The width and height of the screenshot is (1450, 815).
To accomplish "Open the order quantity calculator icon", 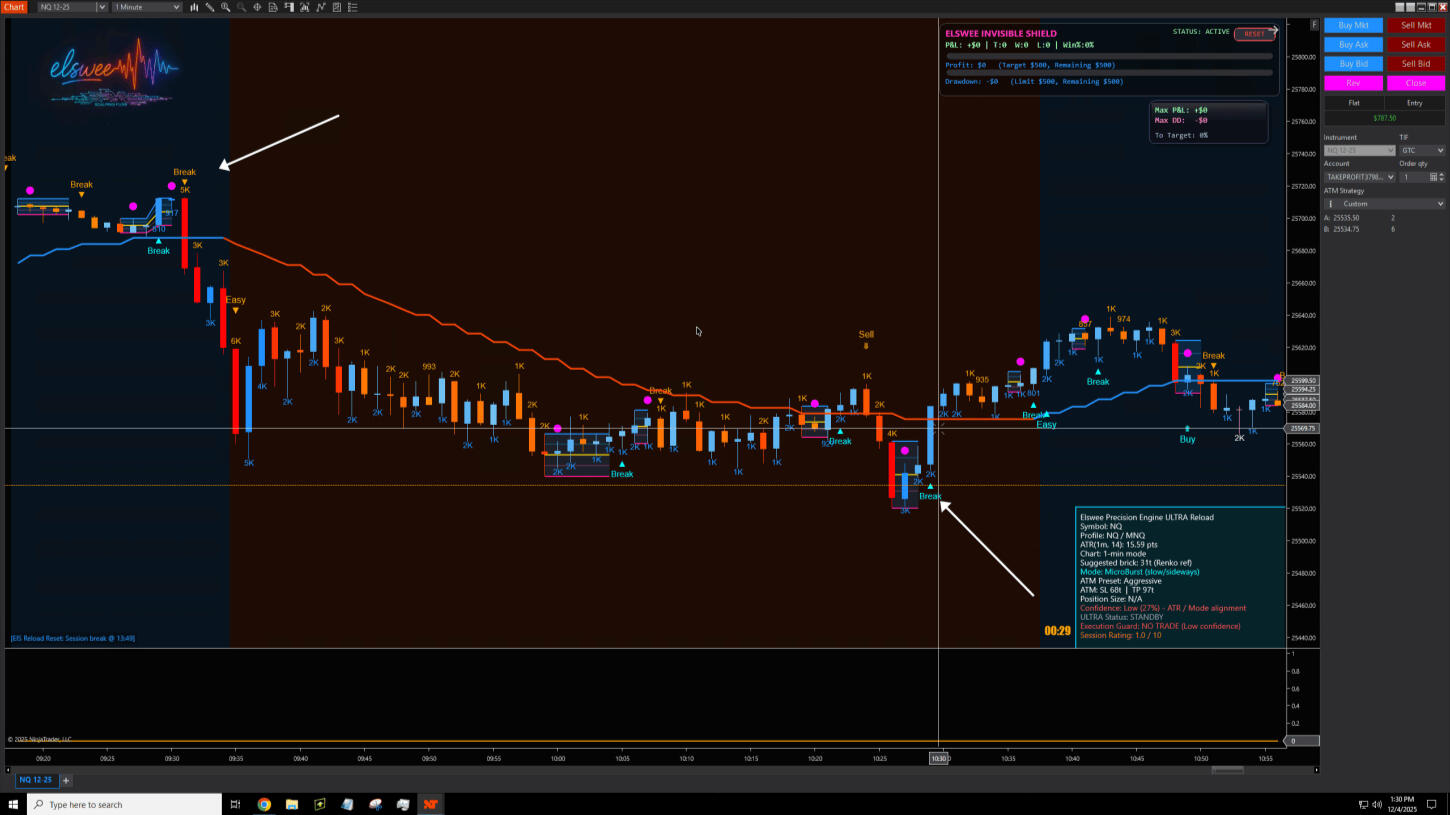I will (x=1432, y=177).
